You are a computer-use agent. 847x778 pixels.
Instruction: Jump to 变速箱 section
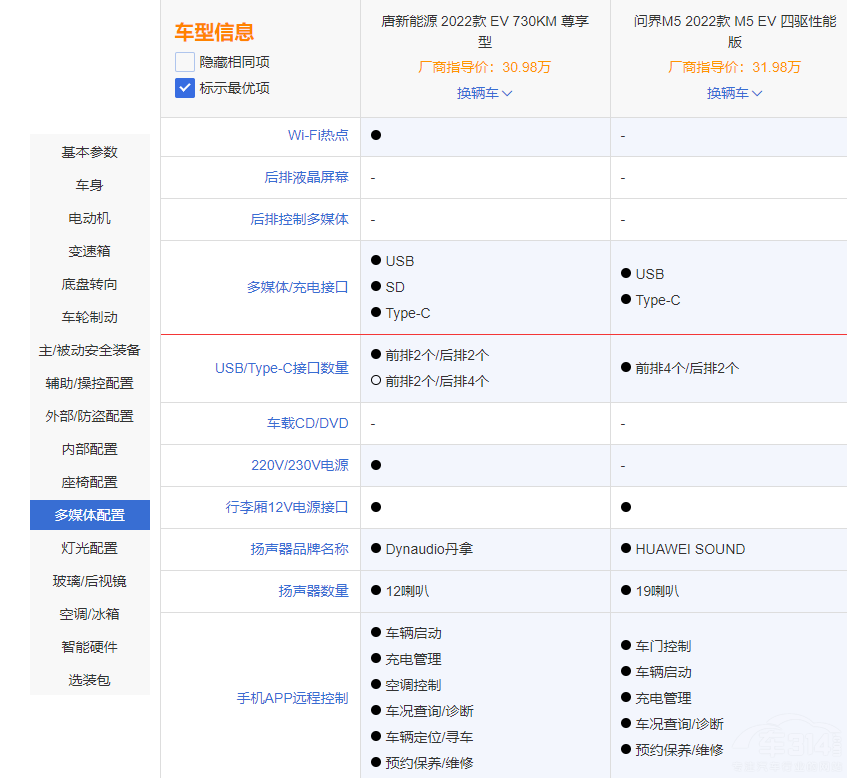(x=90, y=251)
